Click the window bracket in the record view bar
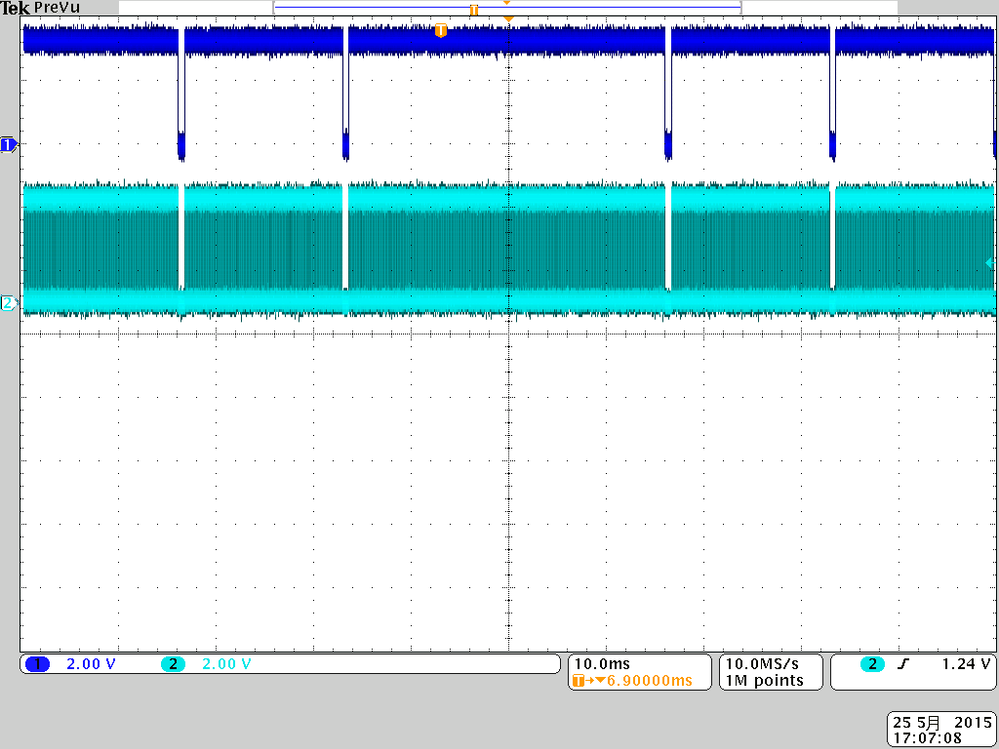 (505, 6)
